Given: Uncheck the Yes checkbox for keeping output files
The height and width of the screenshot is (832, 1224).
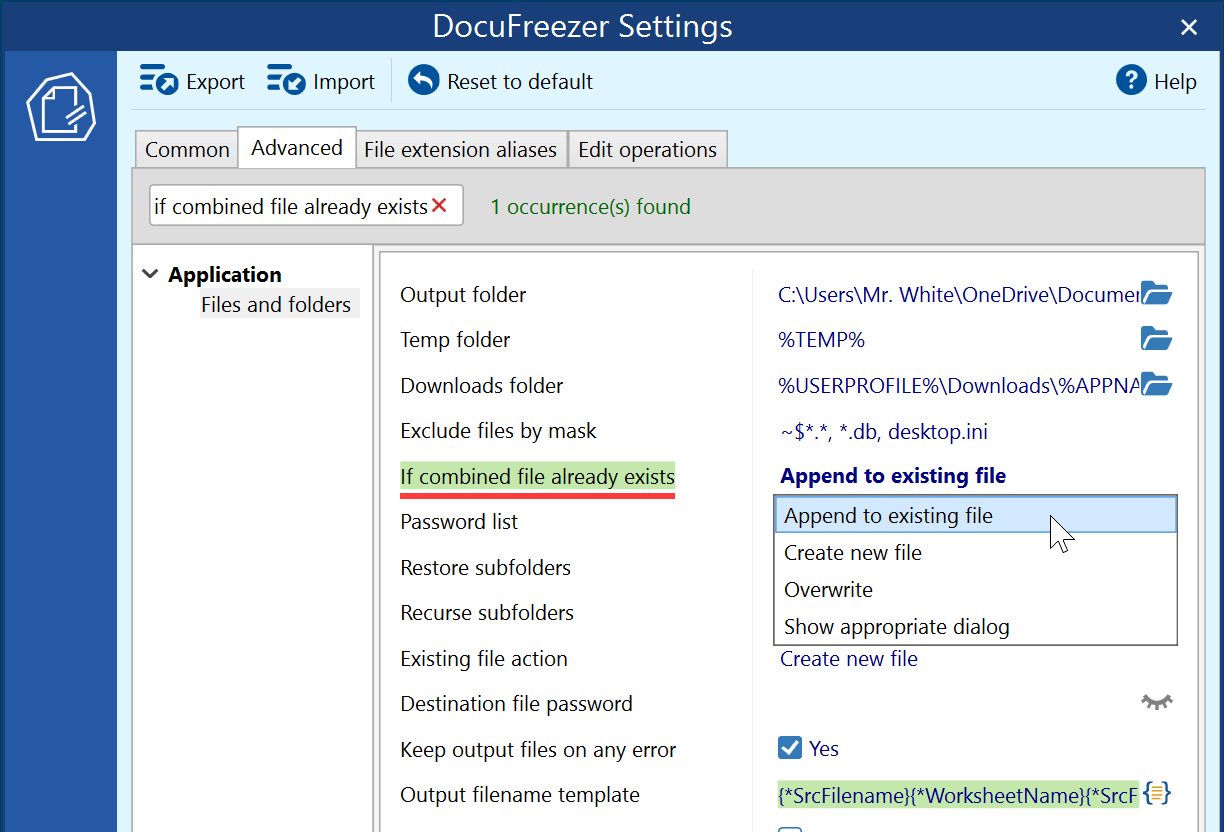Looking at the screenshot, I should pyautogui.click(x=789, y=748).
